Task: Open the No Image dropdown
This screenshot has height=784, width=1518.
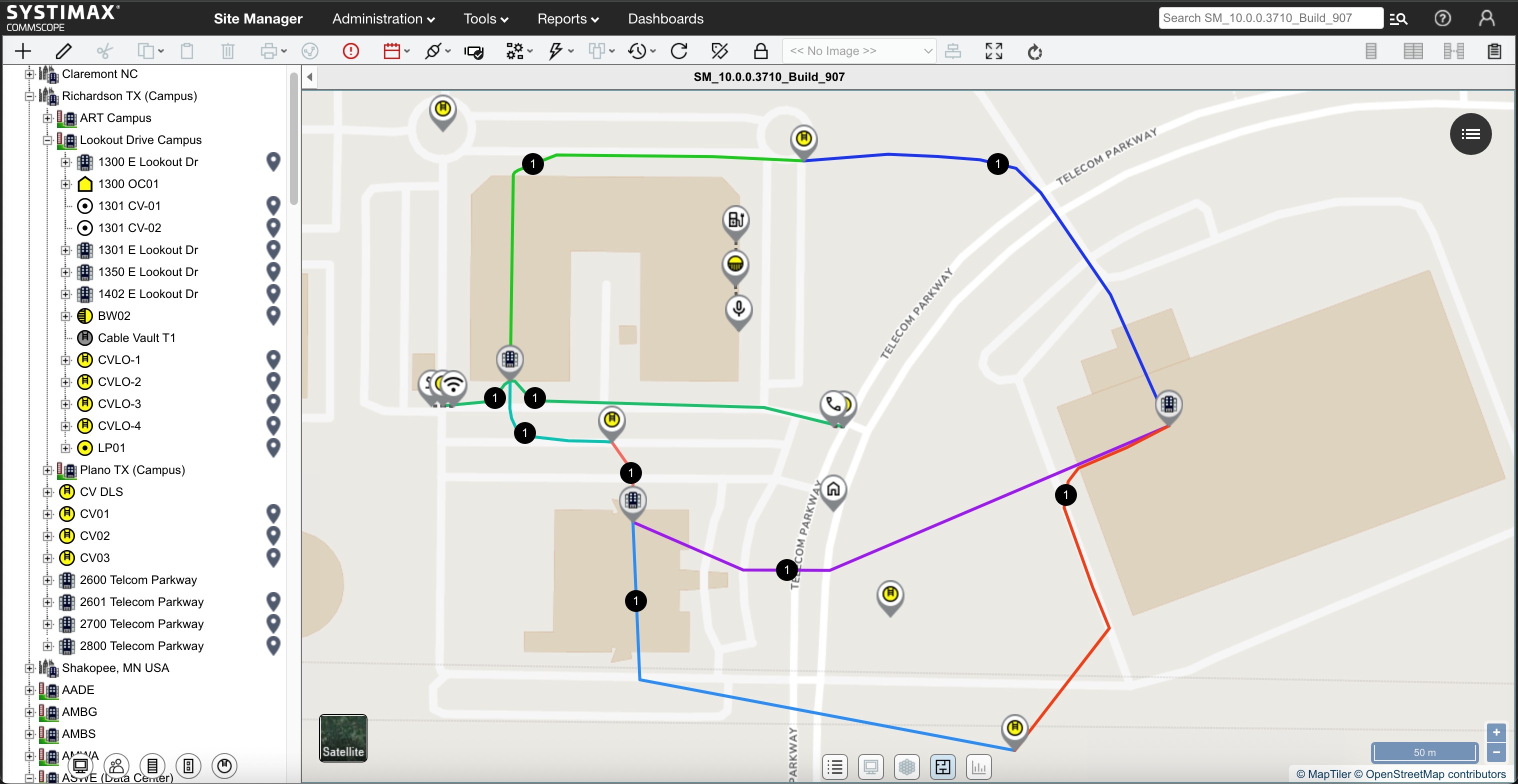Action: click(858, 51)
